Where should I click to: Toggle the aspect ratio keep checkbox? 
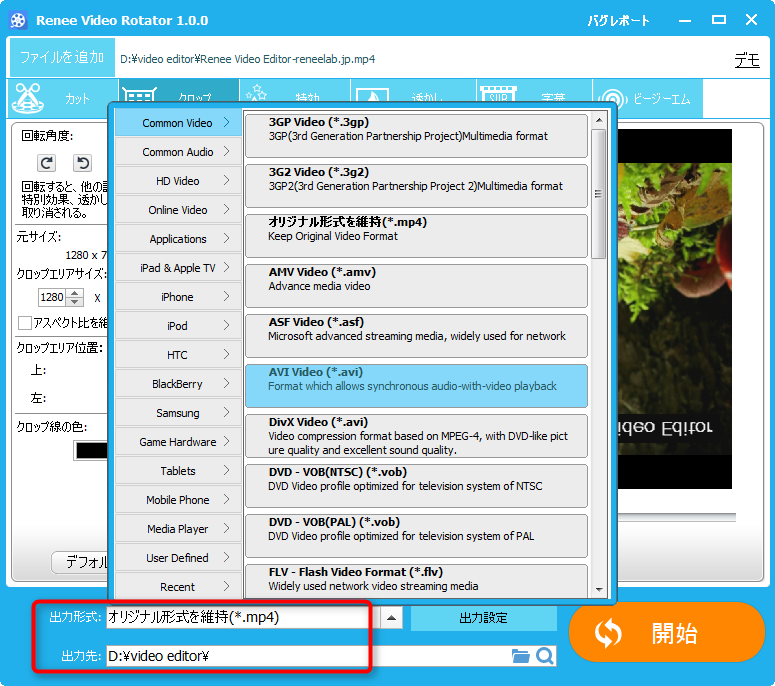point(24,323)
